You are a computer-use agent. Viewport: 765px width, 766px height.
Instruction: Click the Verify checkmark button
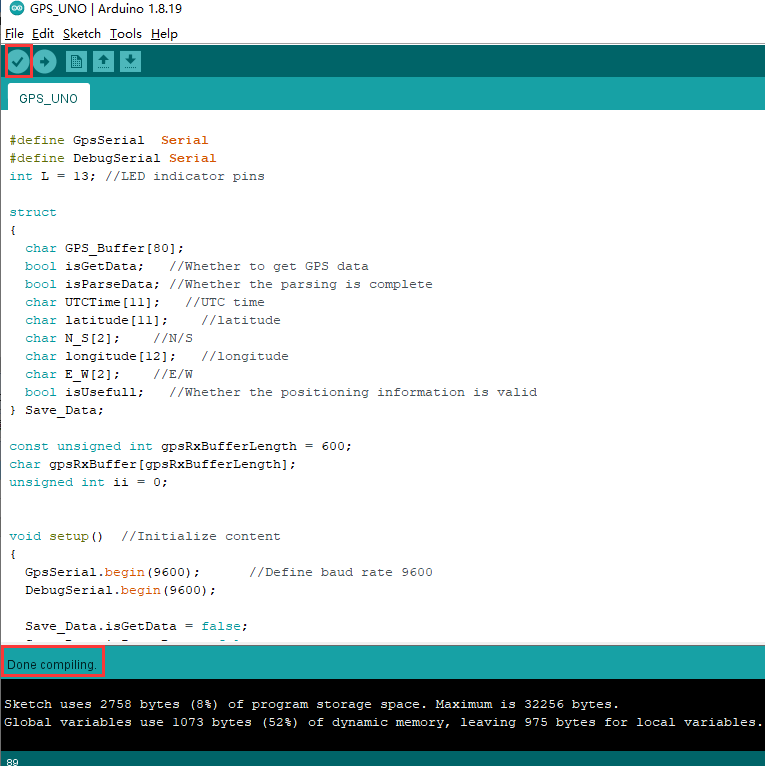(x=18, y=62)
